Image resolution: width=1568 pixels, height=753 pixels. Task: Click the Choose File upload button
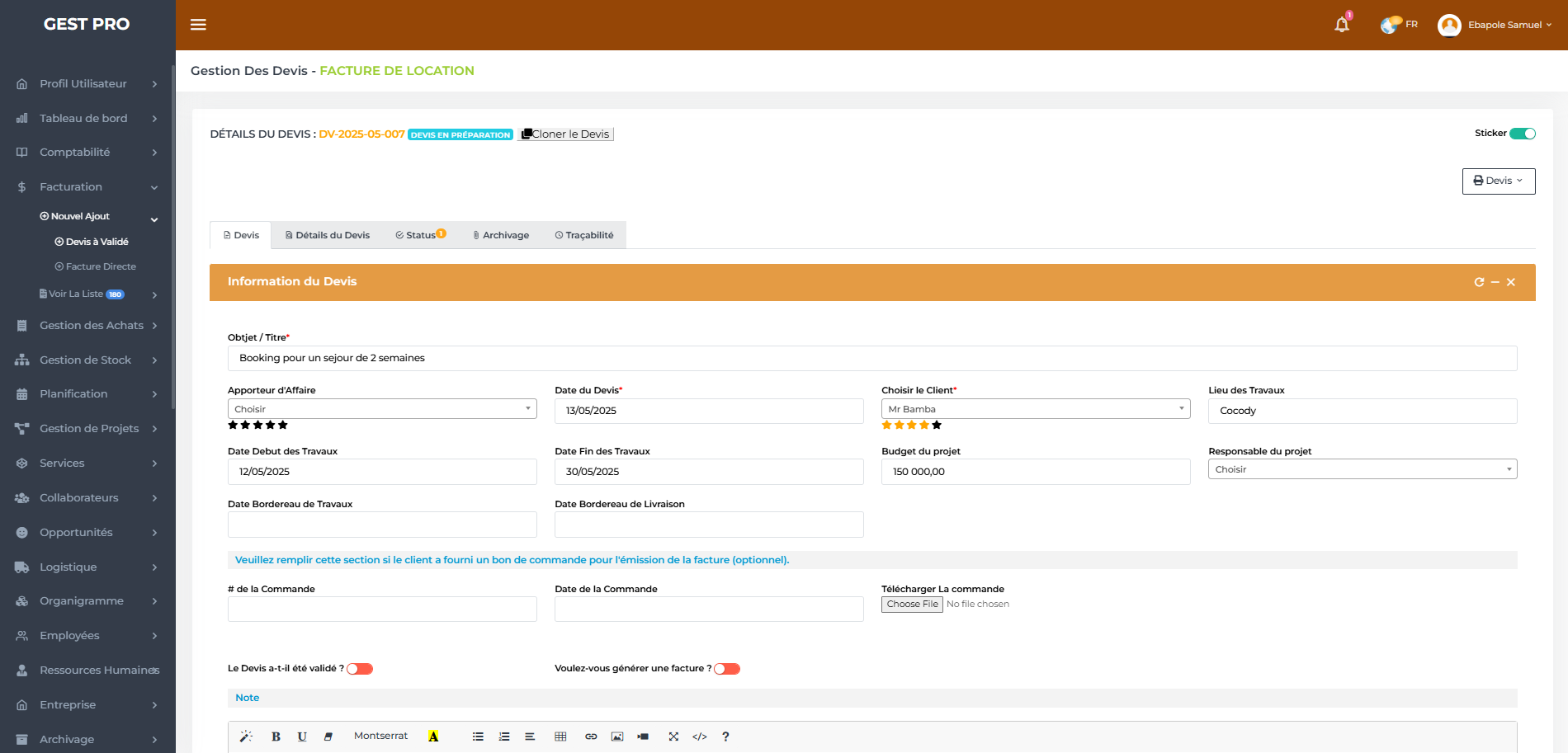pos(912,605)
